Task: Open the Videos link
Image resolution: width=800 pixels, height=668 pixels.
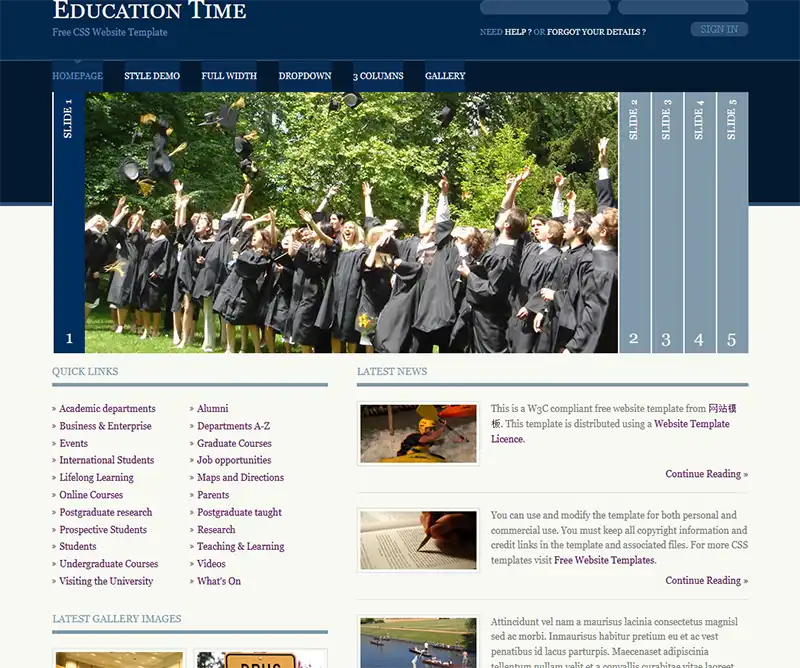Action: click(211, 564)
